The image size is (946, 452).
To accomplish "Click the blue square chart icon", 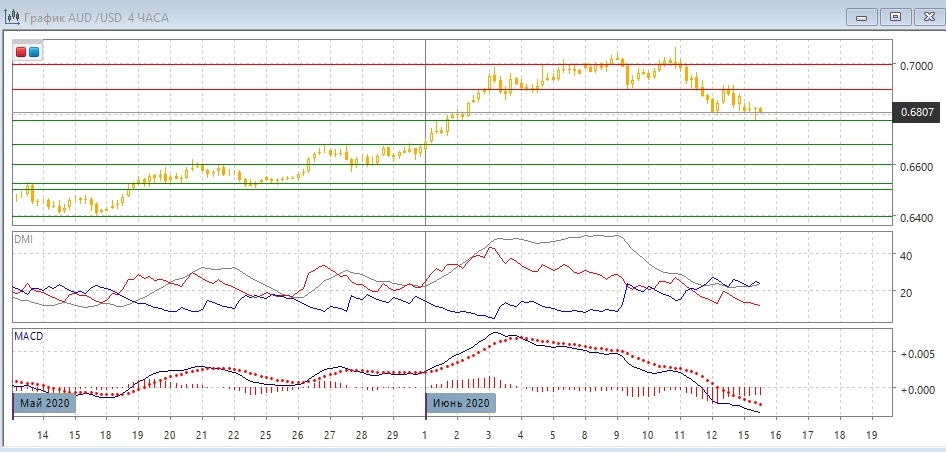I will [x=35, y=51].
